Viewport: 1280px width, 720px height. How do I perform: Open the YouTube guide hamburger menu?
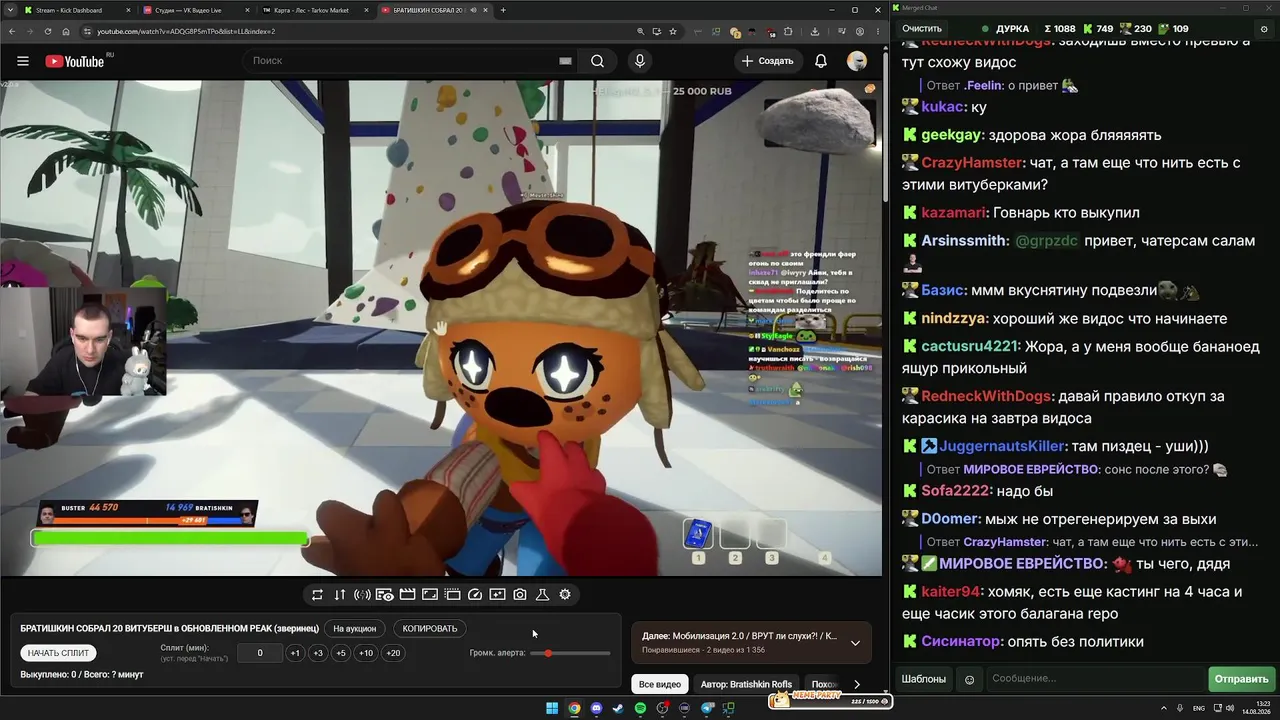[23, 61]
